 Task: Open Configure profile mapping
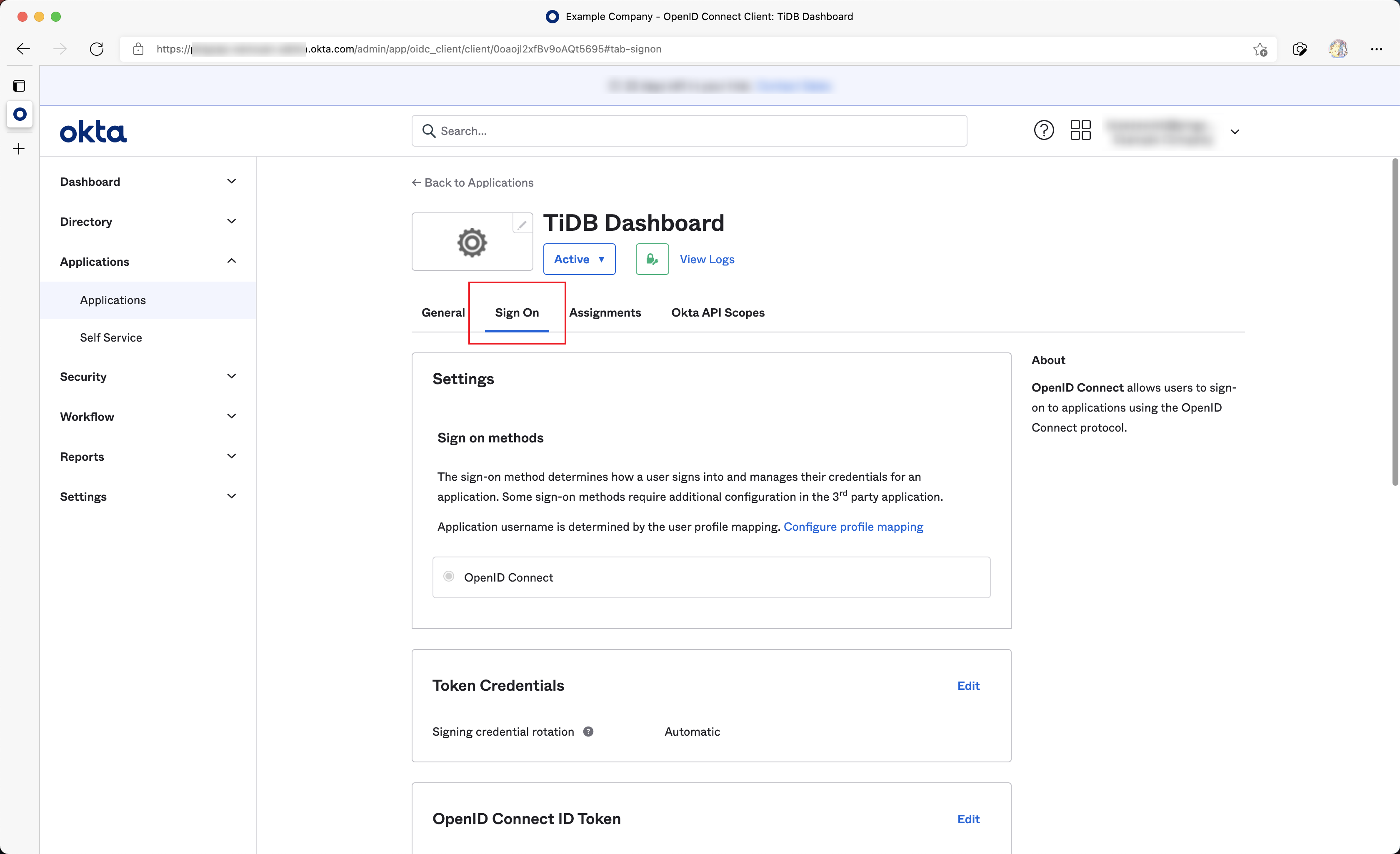tap(854, 527)
